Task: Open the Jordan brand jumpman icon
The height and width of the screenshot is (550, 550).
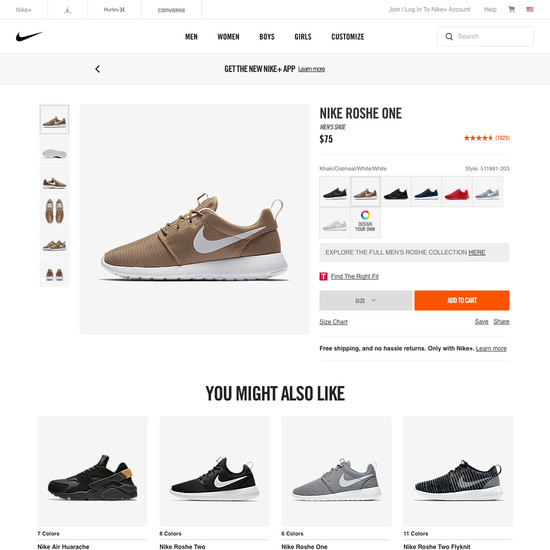Action: (x=68, y=10)
